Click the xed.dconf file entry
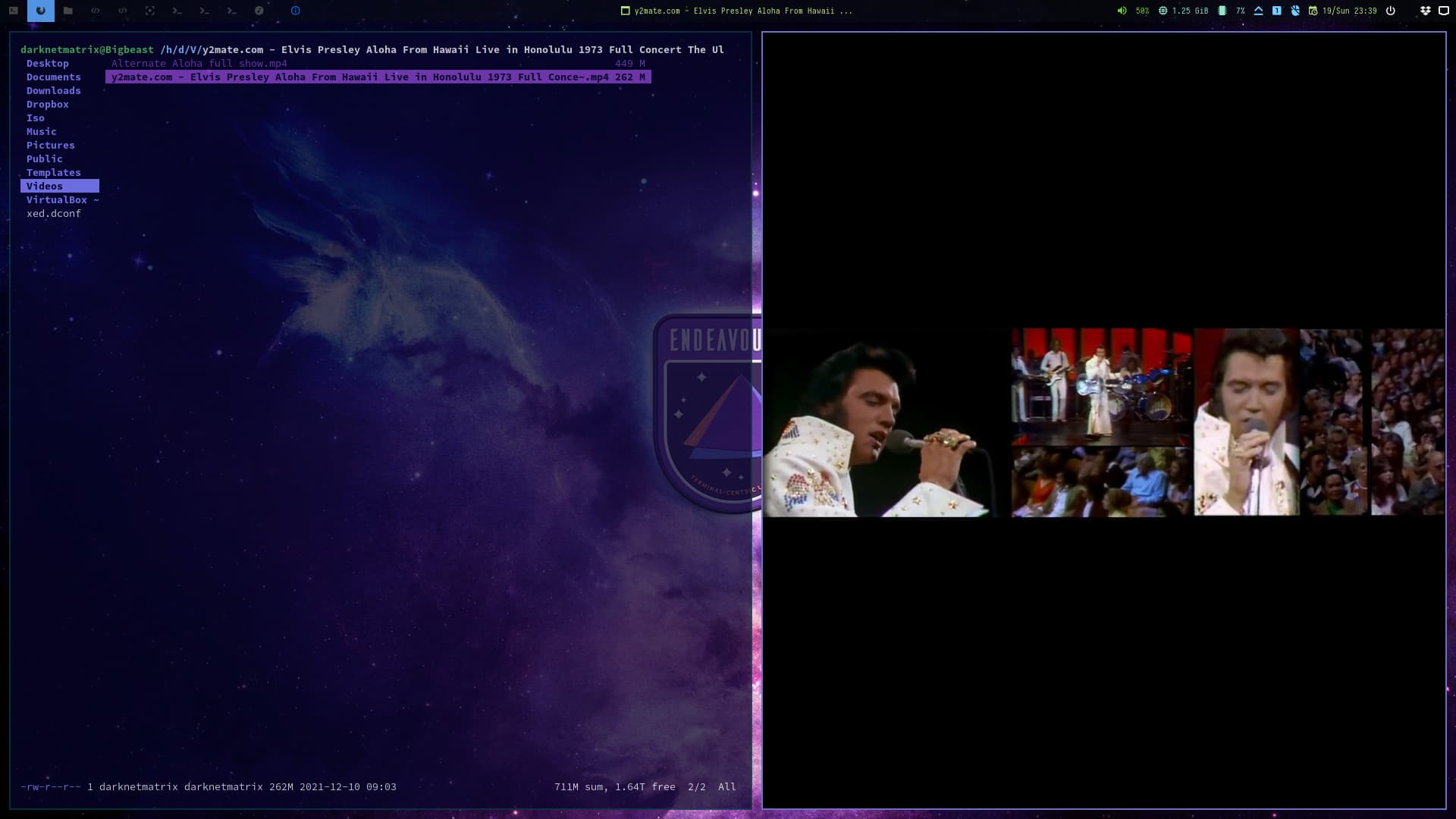Viewport: 1456px width, 819px height. pos(53,214)
